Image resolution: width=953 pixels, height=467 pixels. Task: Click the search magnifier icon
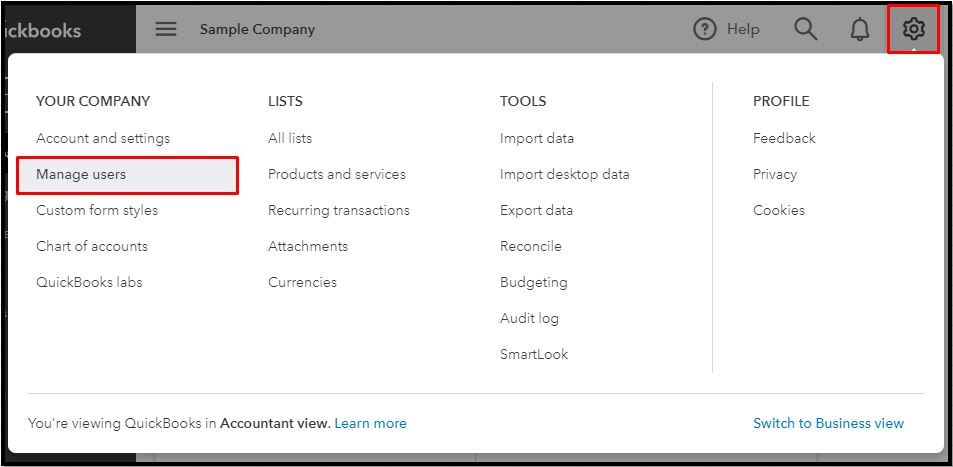pos(806,29)
